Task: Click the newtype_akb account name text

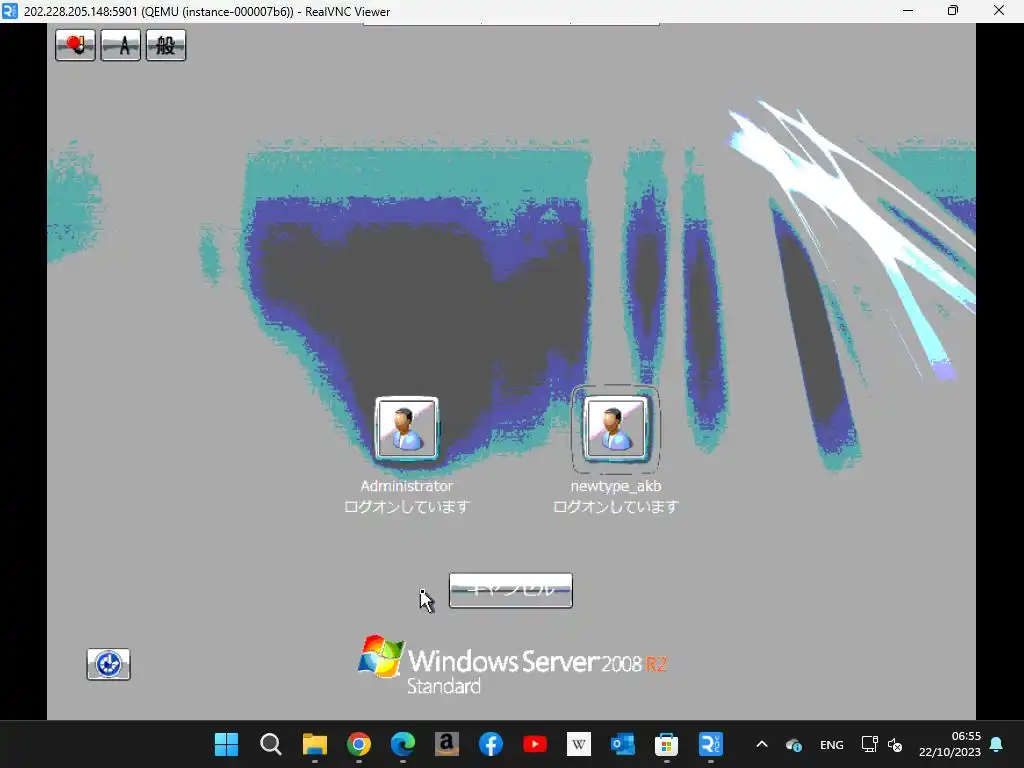Action: click(x=616, y=486)
